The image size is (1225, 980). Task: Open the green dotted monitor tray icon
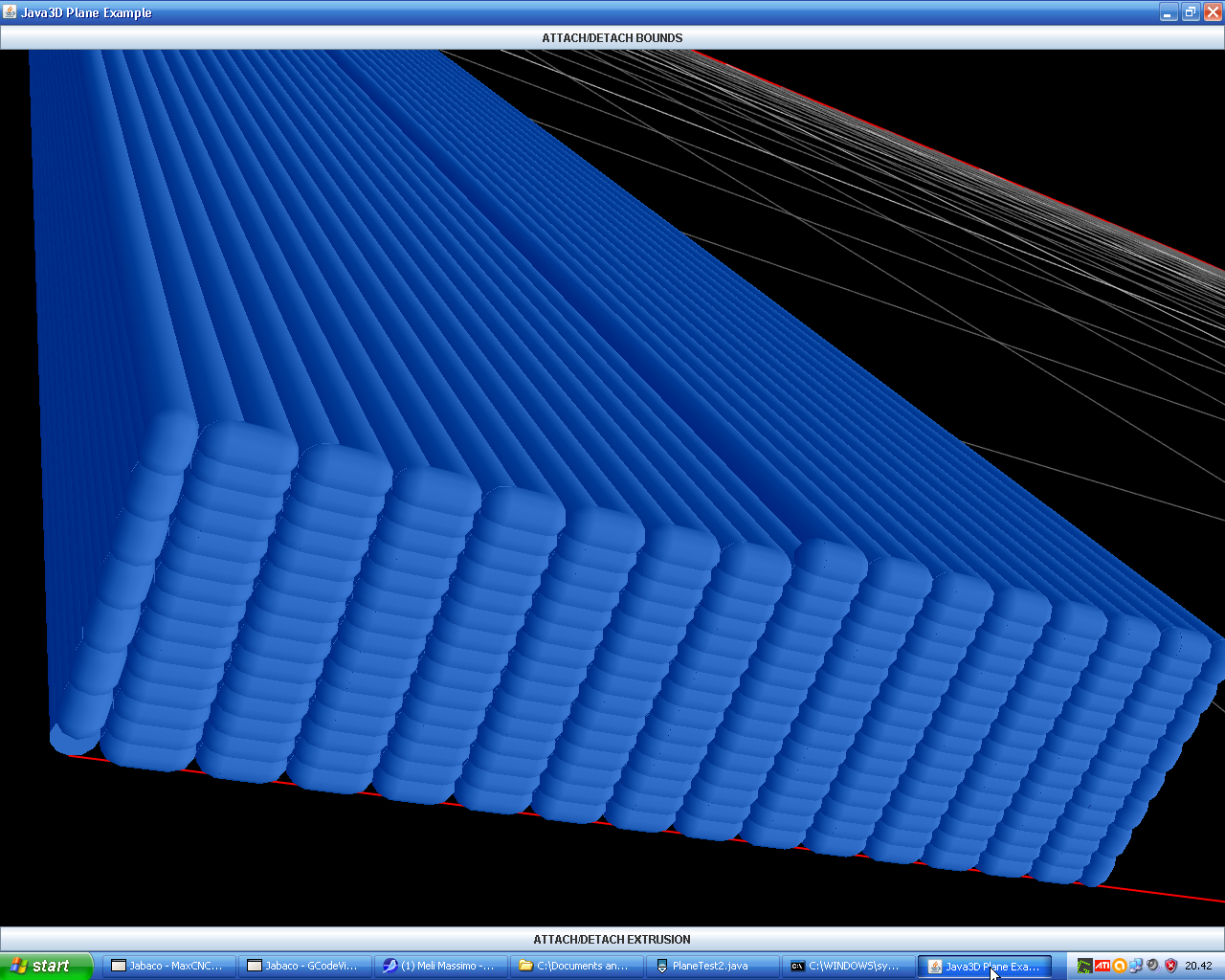(x=1085, y=967)
